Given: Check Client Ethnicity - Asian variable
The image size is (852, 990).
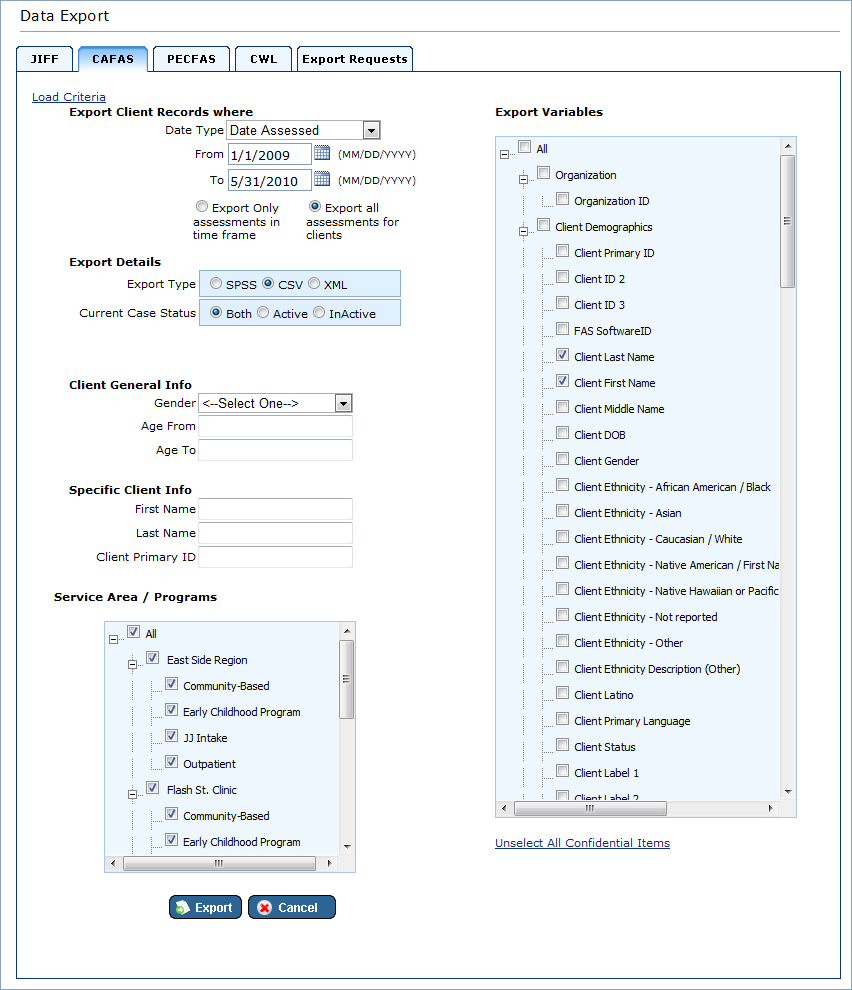Looking at the screenshot, I should [562, 511].
